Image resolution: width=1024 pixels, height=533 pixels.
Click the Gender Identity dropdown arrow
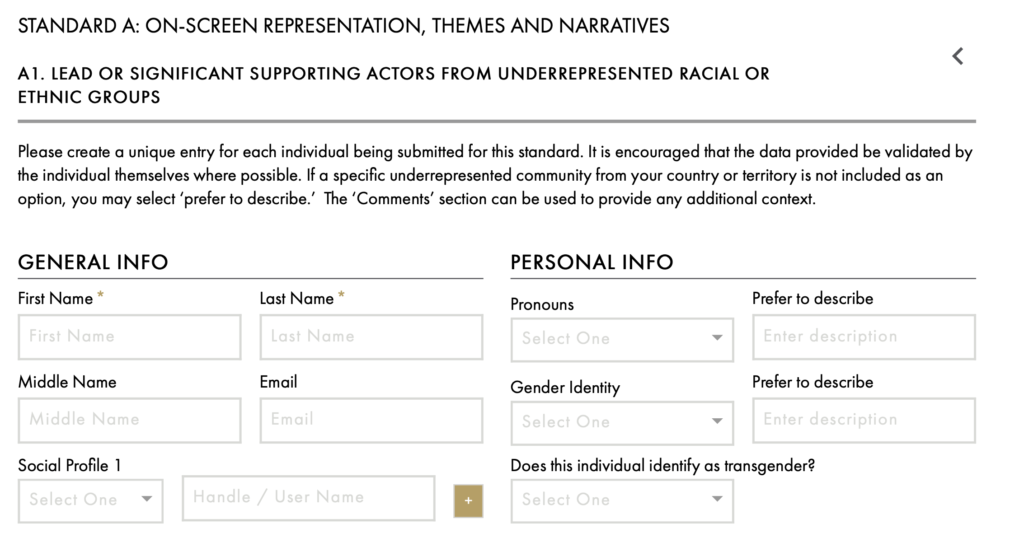coord(717,421)
